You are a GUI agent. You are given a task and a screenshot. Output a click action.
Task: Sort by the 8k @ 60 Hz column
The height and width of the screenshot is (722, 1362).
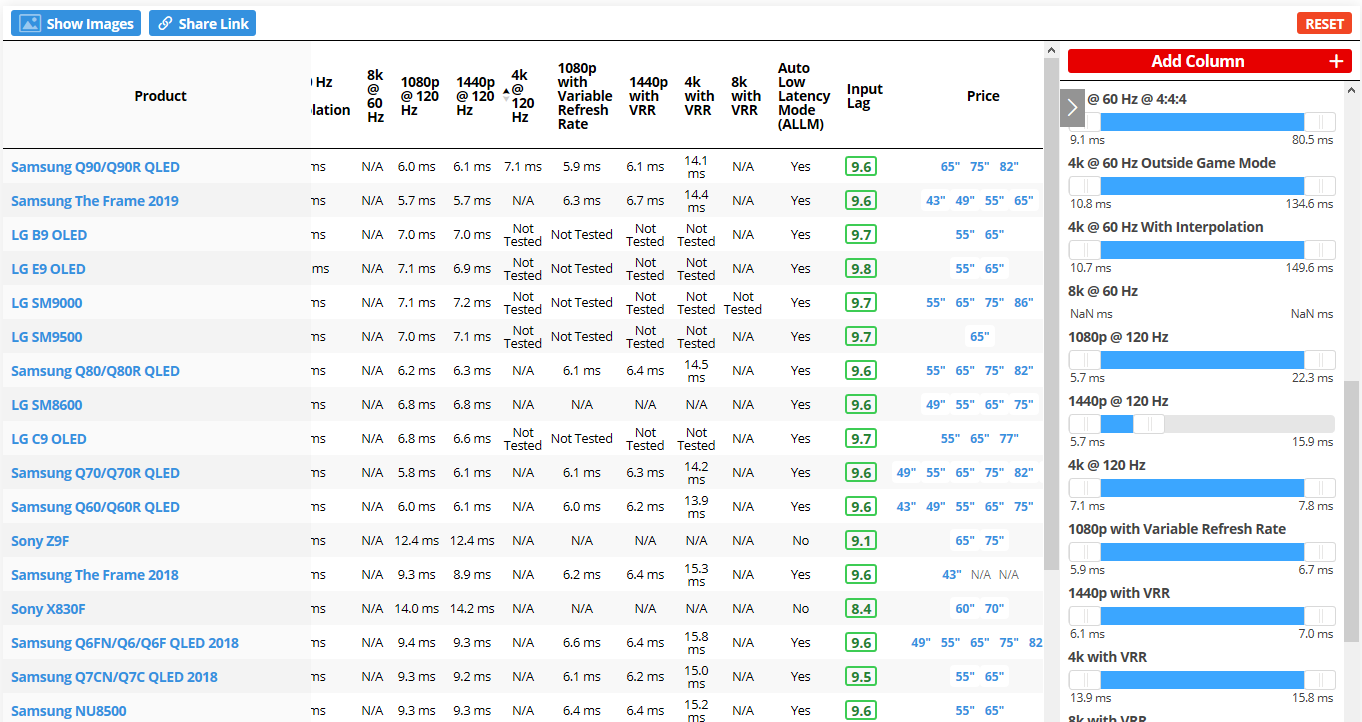coord(375,96)
